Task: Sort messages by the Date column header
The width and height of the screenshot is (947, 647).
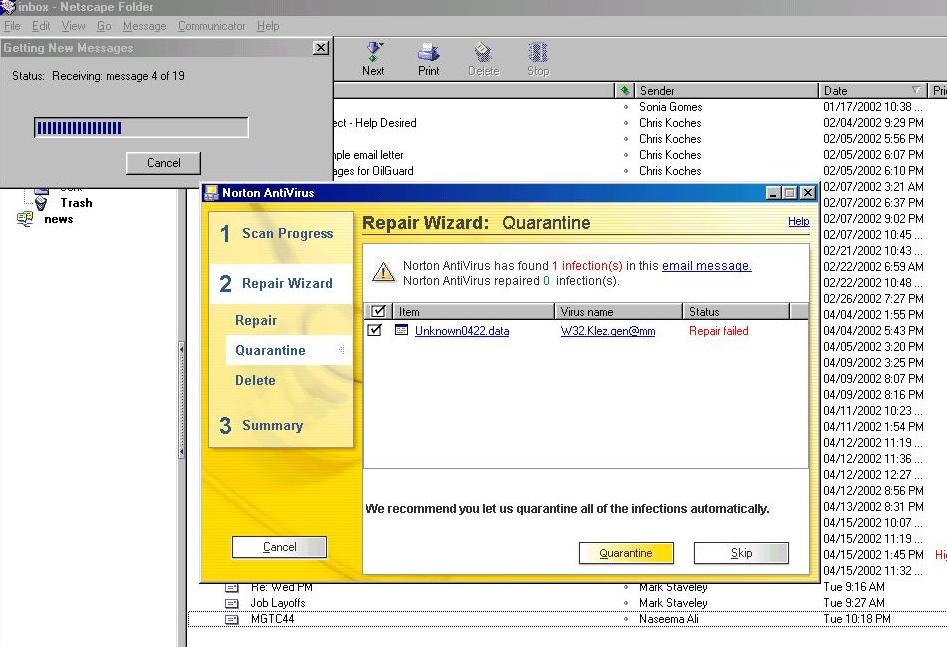Action: click(872, 91)
